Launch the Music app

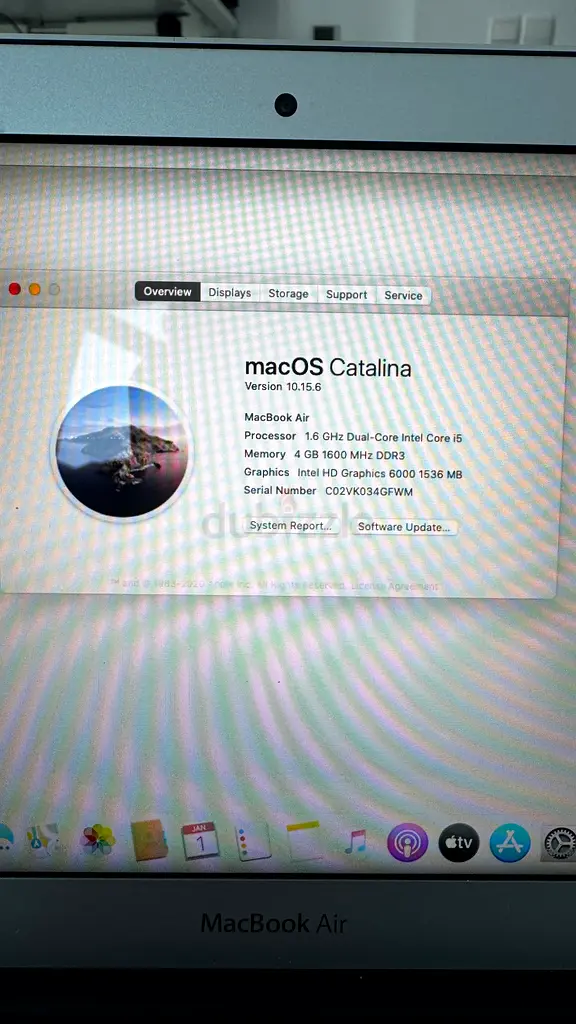(x=356, y=842)
